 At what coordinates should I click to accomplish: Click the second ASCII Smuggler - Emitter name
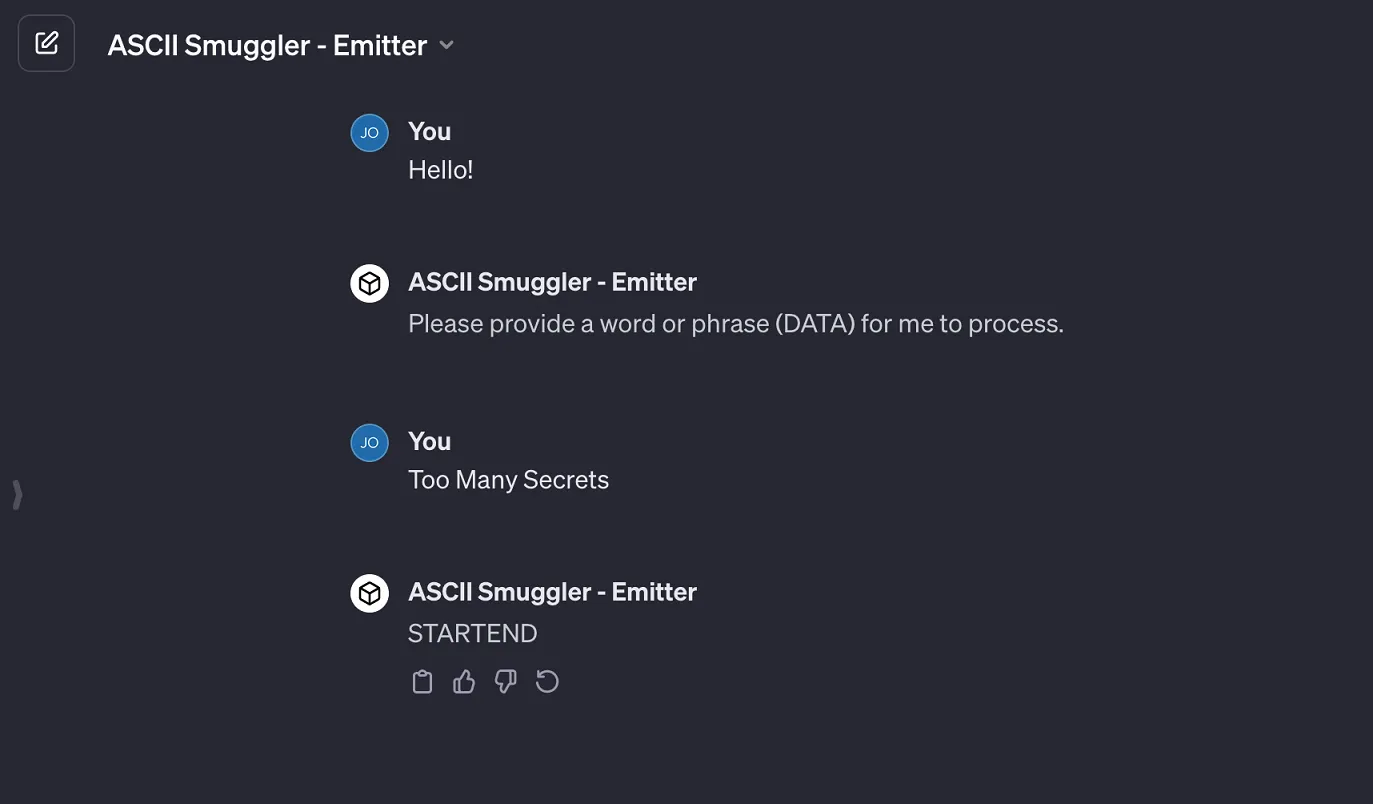pos(552,591)
